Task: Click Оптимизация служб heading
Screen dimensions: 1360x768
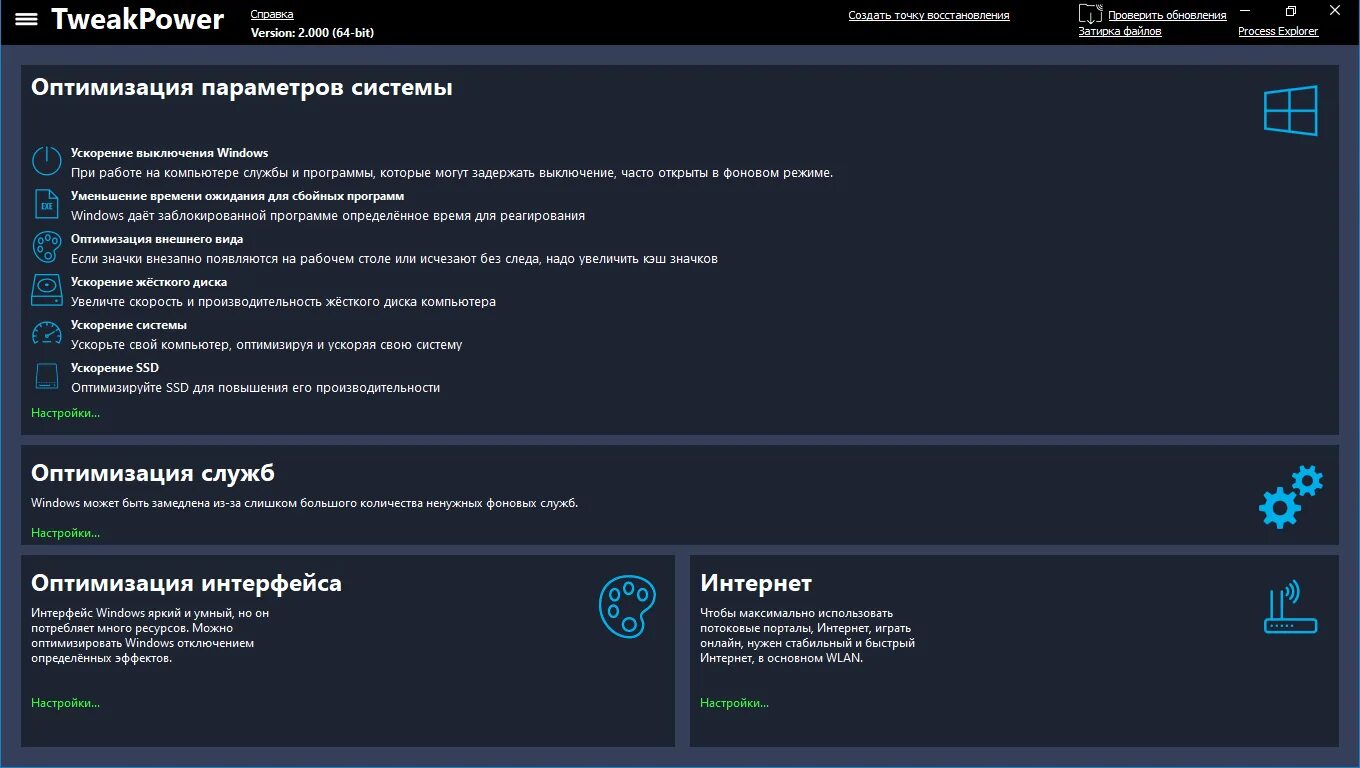Action: click(x=153, y=473)
